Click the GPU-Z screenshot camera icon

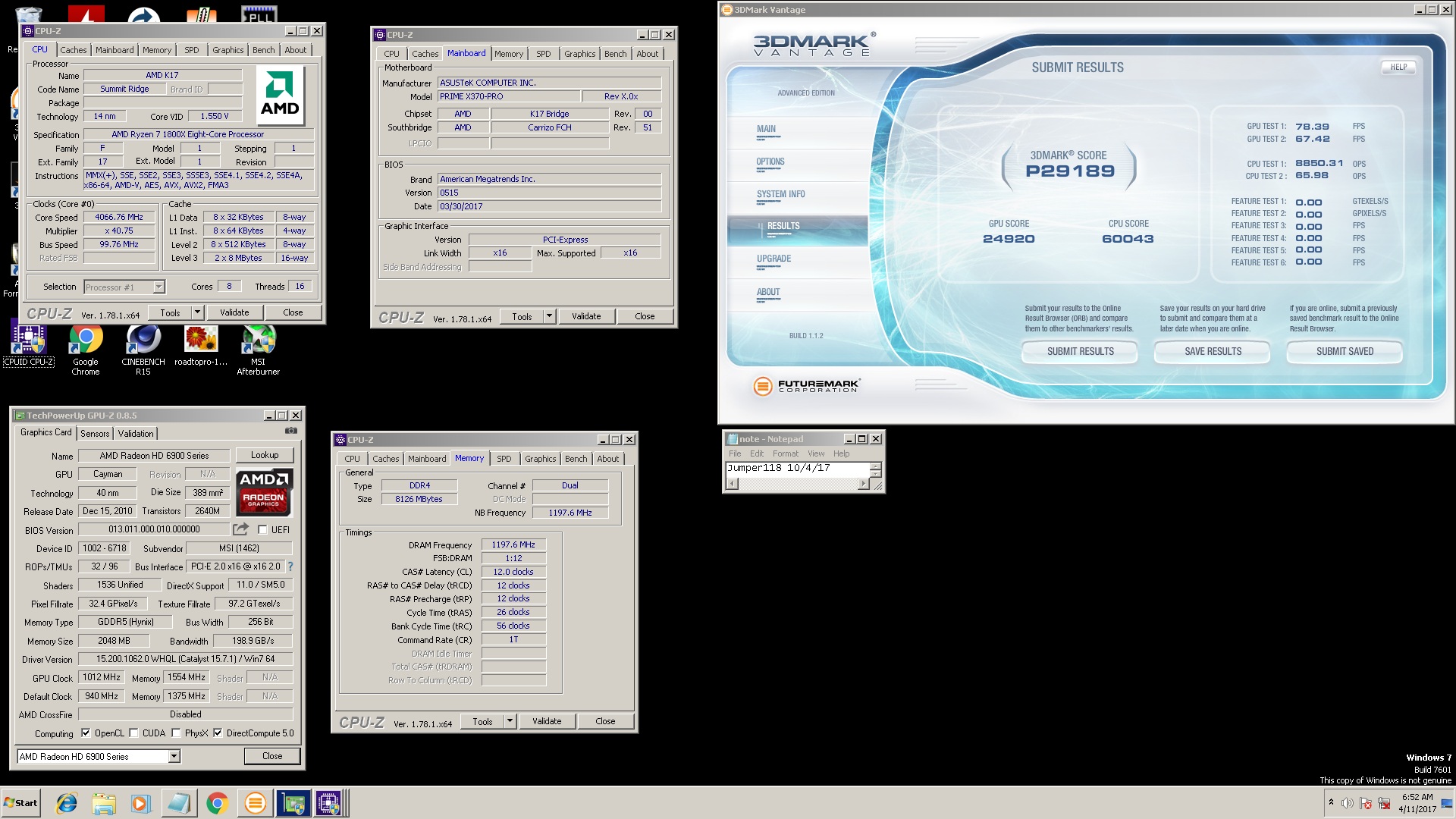click(291, 431)
